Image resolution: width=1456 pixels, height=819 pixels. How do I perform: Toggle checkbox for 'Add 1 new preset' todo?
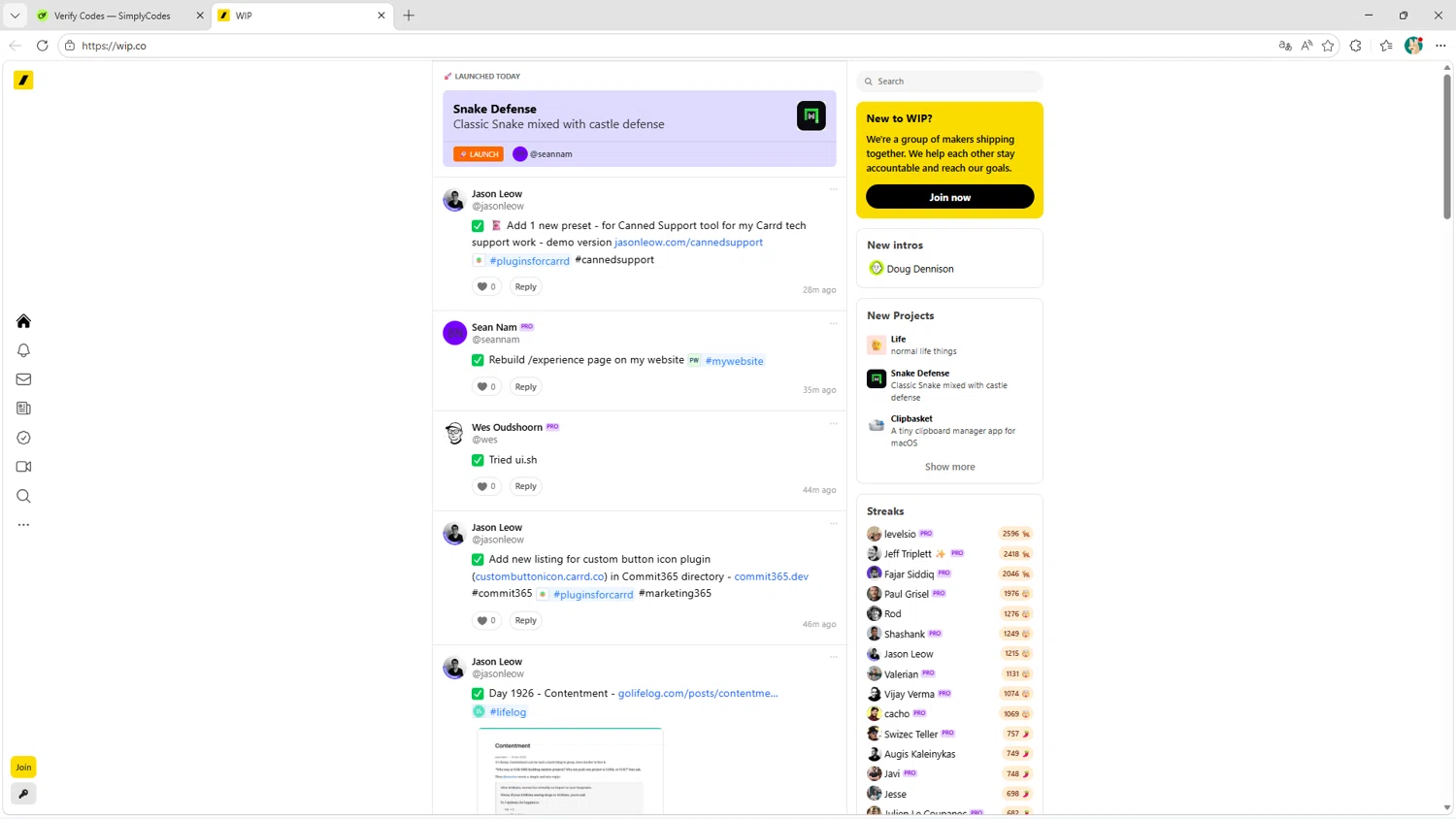[x=478, y=226]
